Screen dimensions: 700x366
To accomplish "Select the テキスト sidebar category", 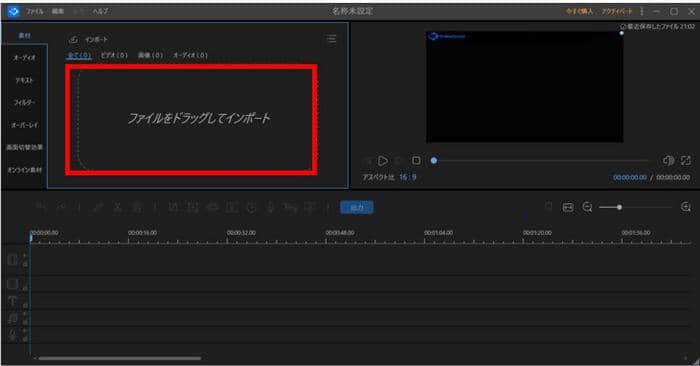I will [24, 80].
